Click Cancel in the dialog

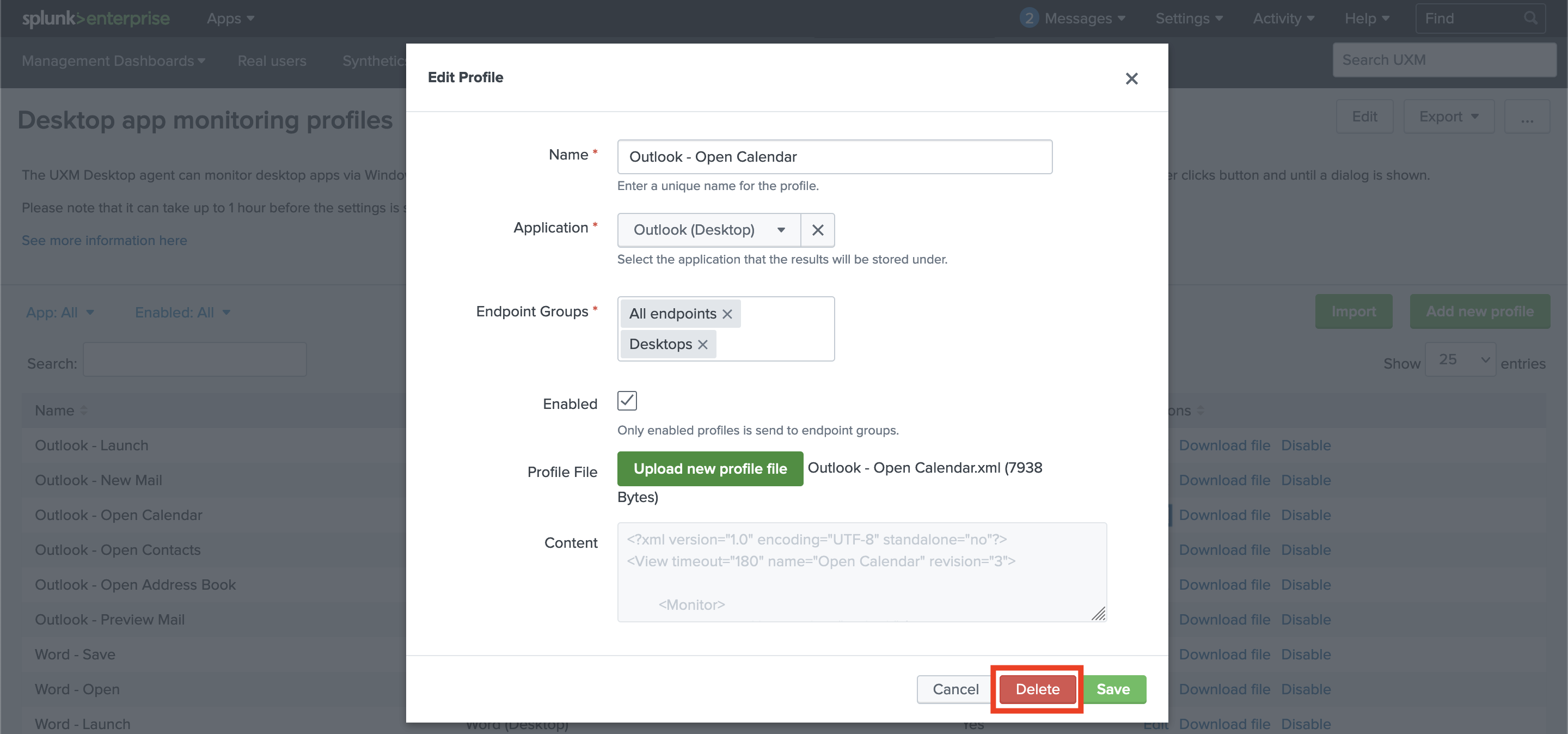pyautogui.click(x=955, y=689)
